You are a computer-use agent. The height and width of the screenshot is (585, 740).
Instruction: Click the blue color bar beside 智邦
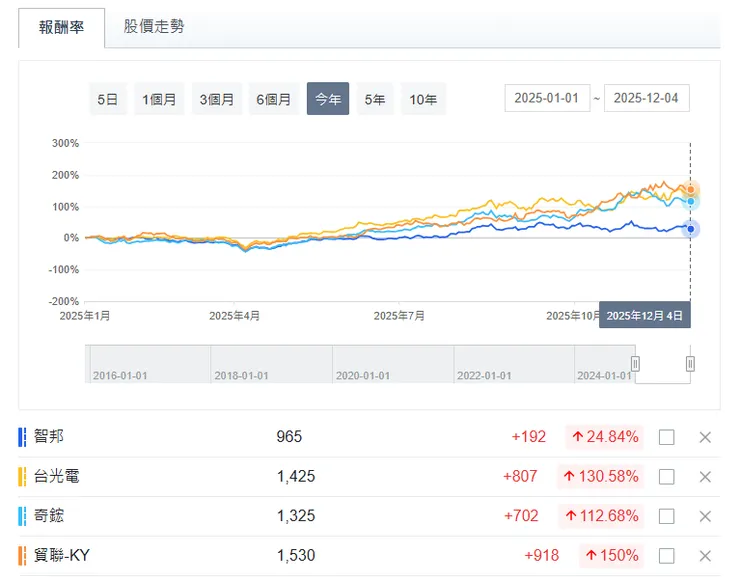(22, 437)
